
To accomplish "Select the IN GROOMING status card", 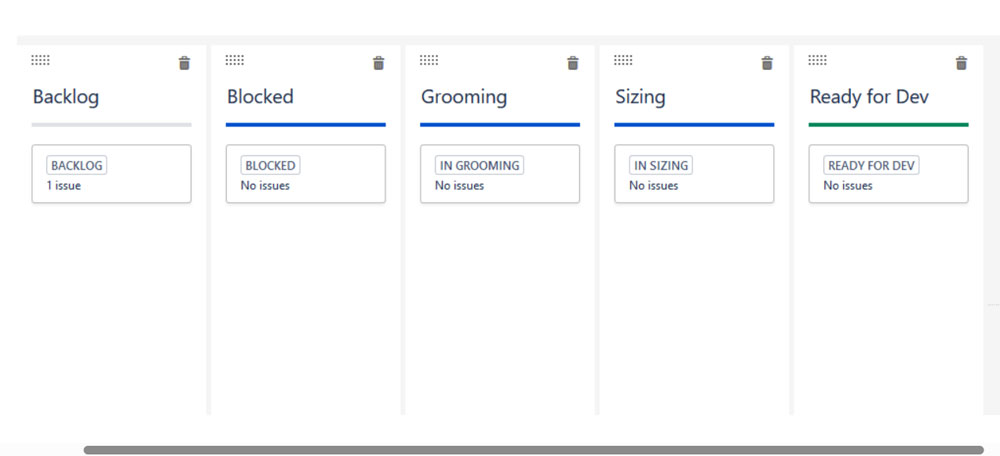I will pyautogui.click(x=500, y=173).
